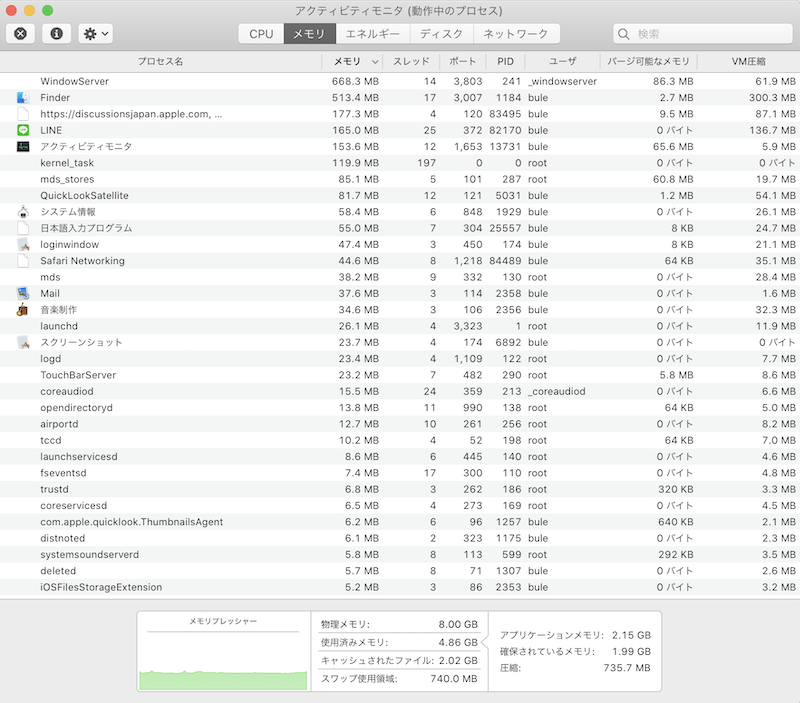The height and width of the screenshot is (703, 800).
Task: Click the magnifying glass search icon
Action: [x=626, y=34]
